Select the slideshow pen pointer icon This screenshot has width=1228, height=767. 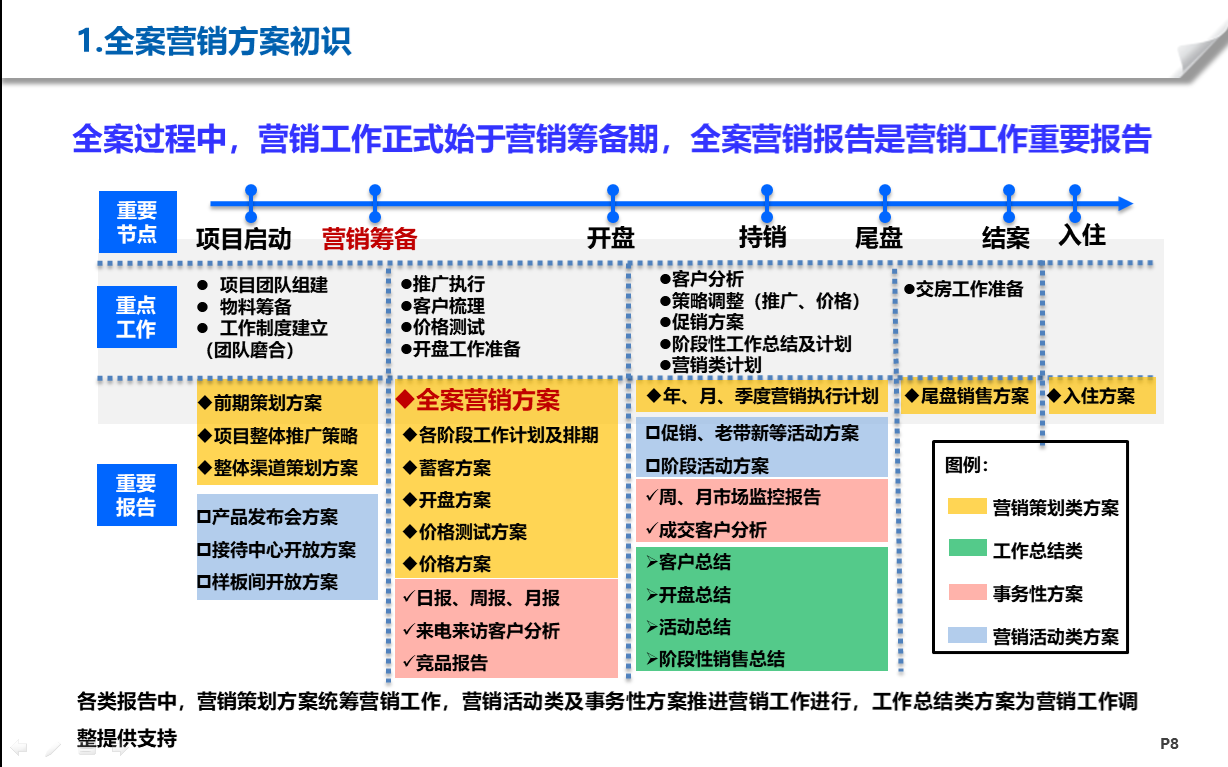point(53,749)
